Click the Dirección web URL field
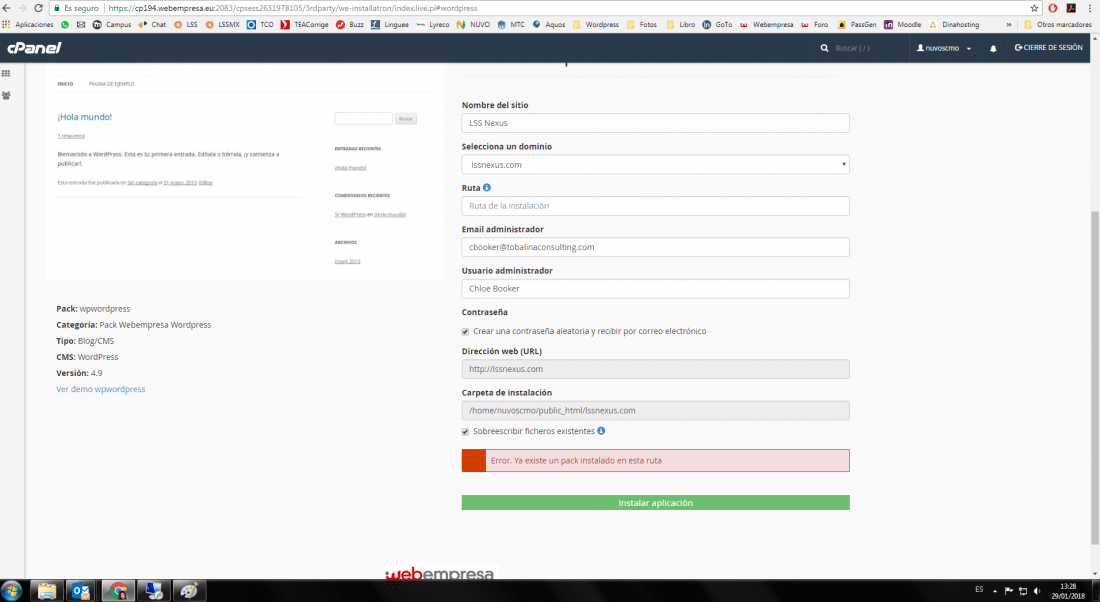 (x=655, y=369)
